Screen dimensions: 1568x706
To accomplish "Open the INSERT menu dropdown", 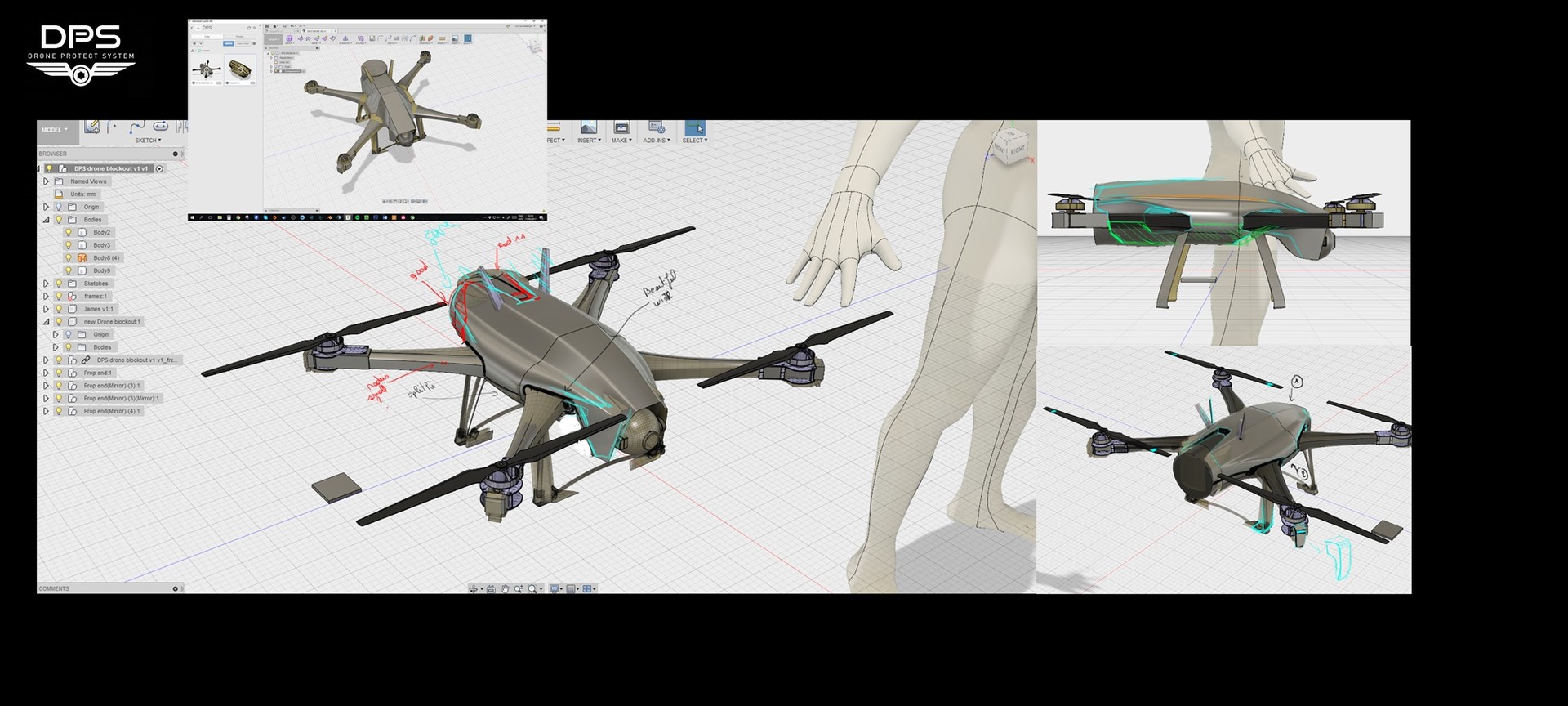I will coord(589,141).
